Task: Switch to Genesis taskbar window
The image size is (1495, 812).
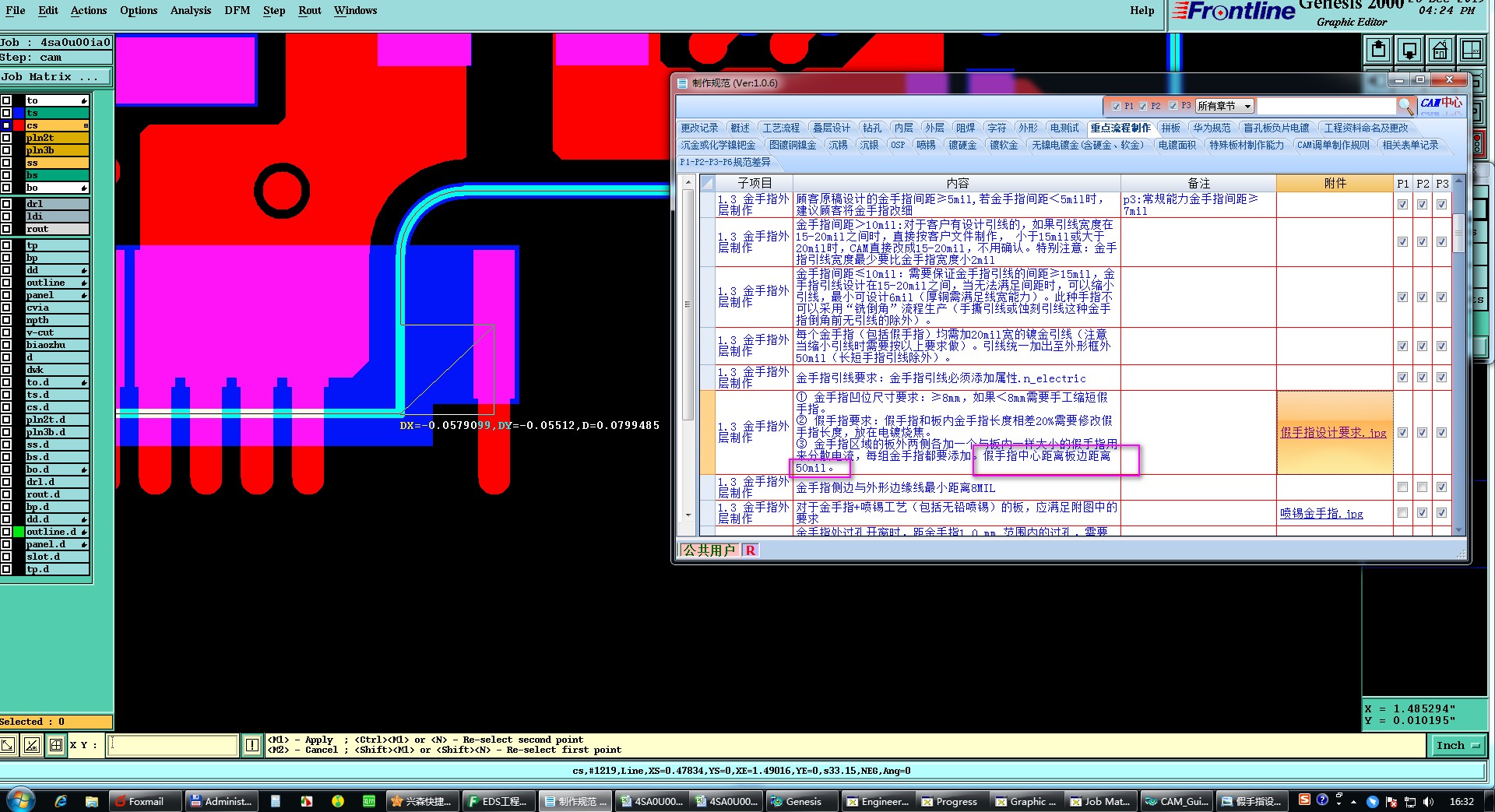Action: (x=803, y=801)
